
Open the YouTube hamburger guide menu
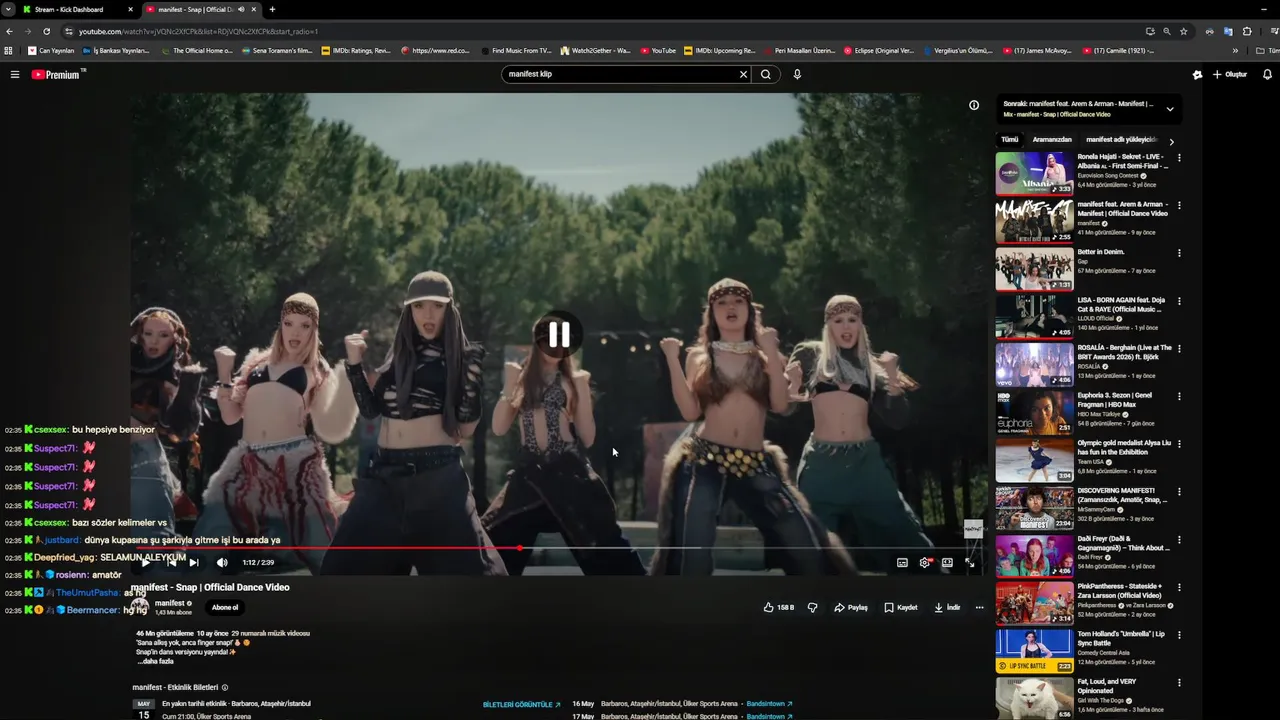[x=15, y=74]
